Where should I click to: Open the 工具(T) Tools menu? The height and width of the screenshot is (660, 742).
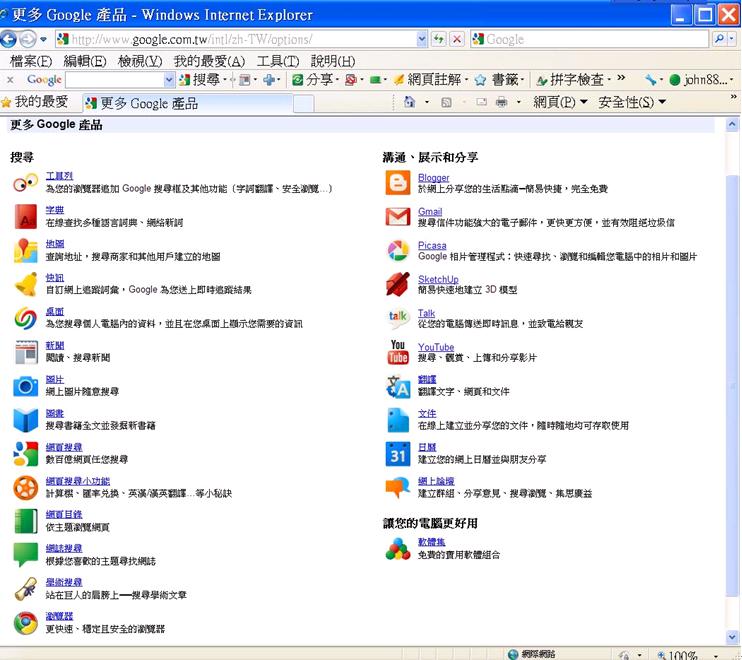[x=278, y=61]
